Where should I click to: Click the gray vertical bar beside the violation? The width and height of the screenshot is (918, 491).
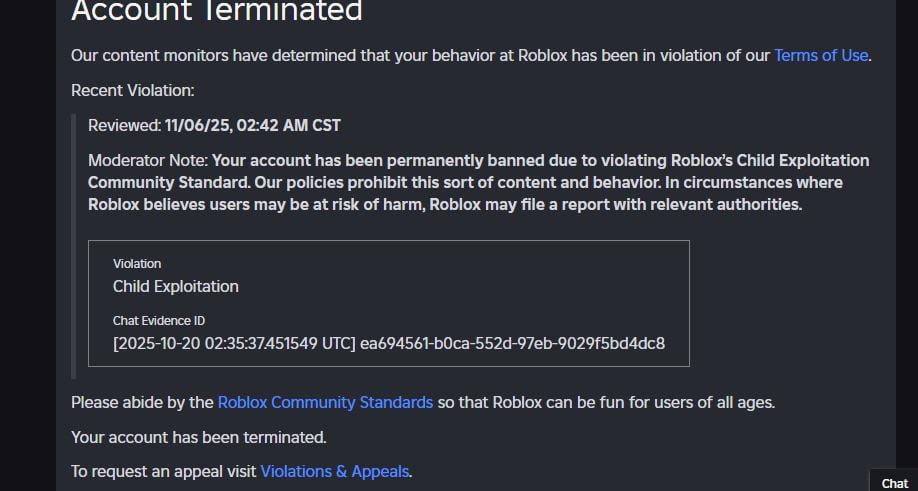(74, 245)
